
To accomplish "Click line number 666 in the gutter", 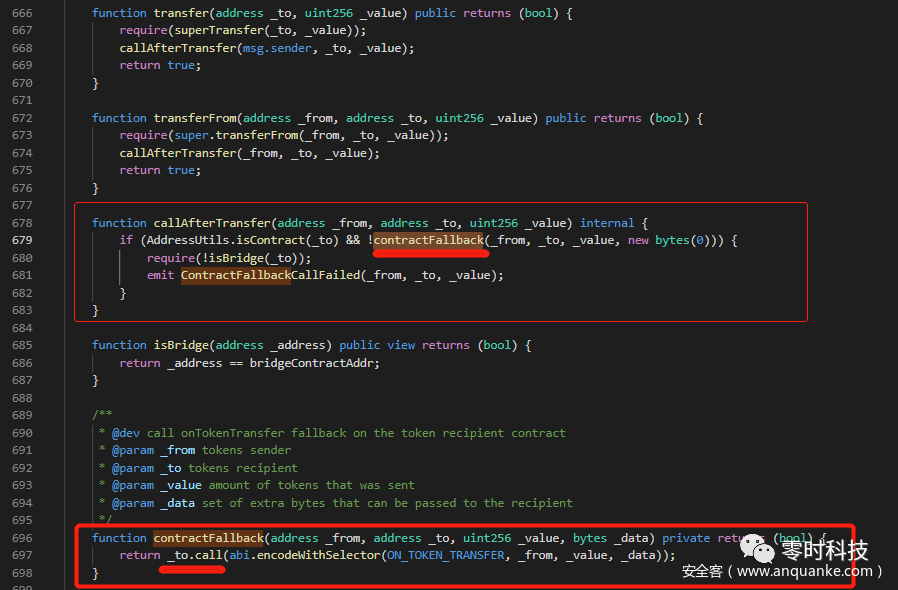I will tap(21, 13).
